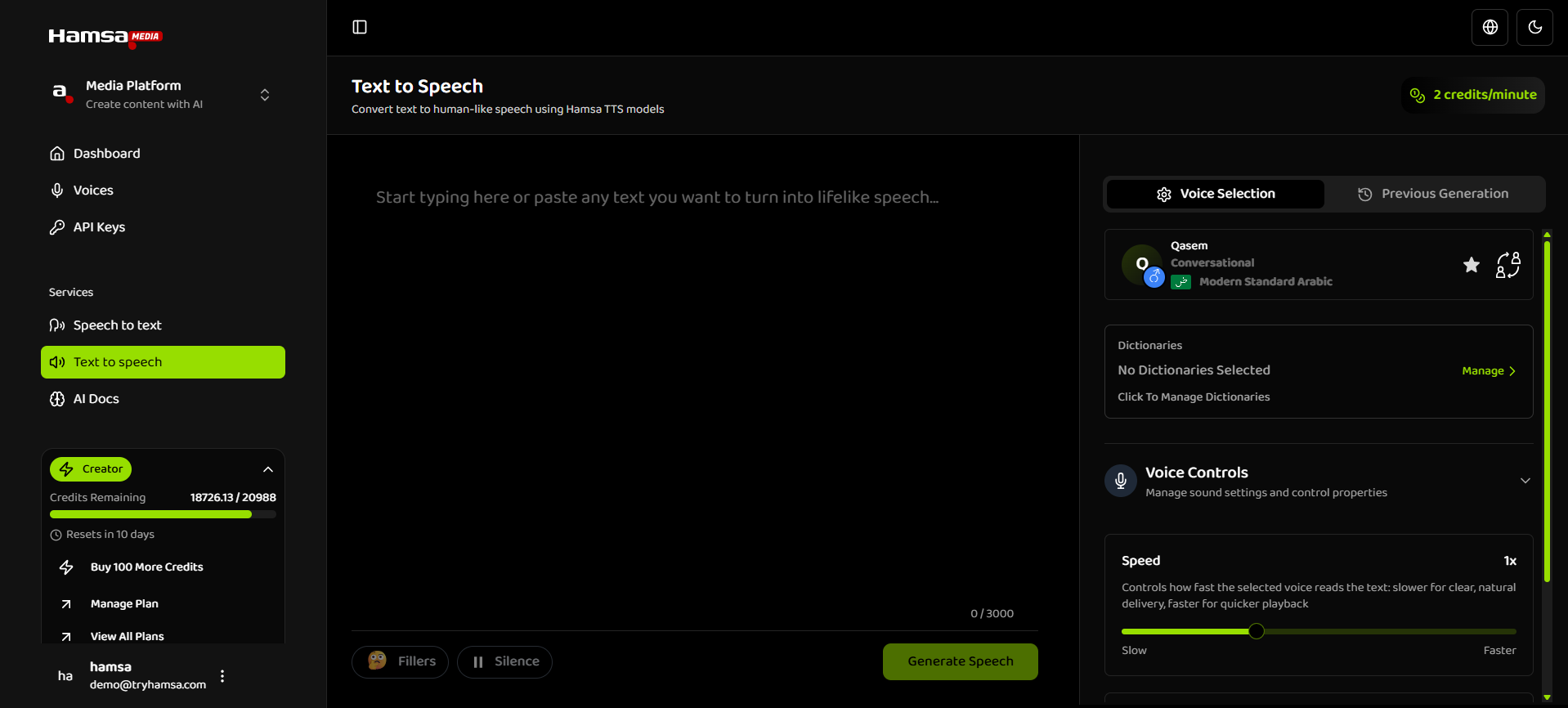The height and width of the screenshot is (708, 1568).
Task: Click the Qasem voice avatar
Action: [1142, 265]
